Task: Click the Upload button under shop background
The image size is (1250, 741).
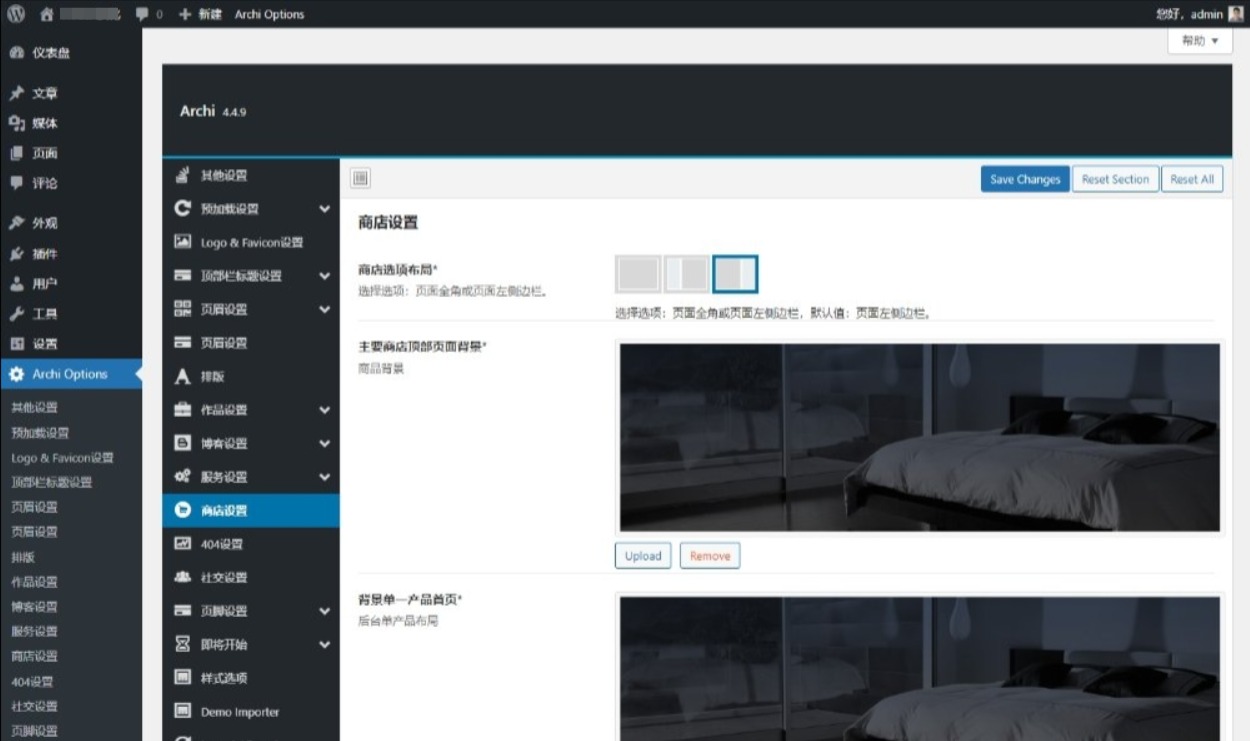Action: pos(643,556)
